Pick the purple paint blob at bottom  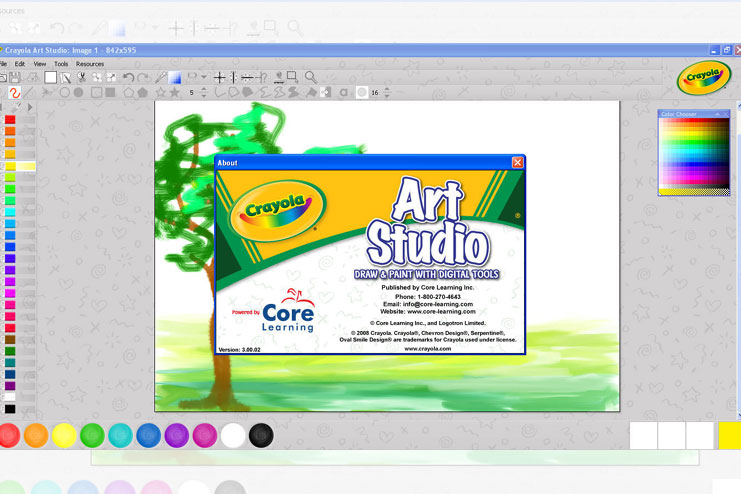click(177, 435)
